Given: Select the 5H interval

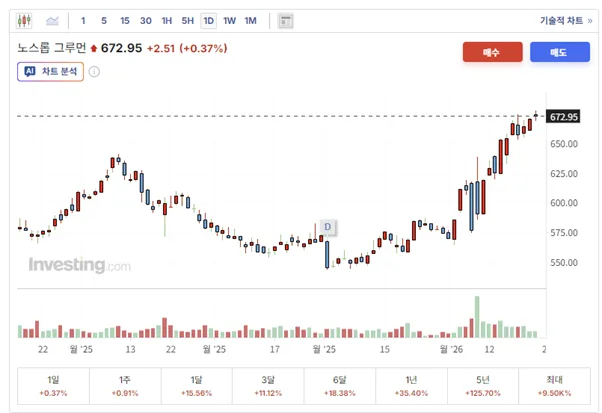Looking at the screenshot, I should [188, 21].
